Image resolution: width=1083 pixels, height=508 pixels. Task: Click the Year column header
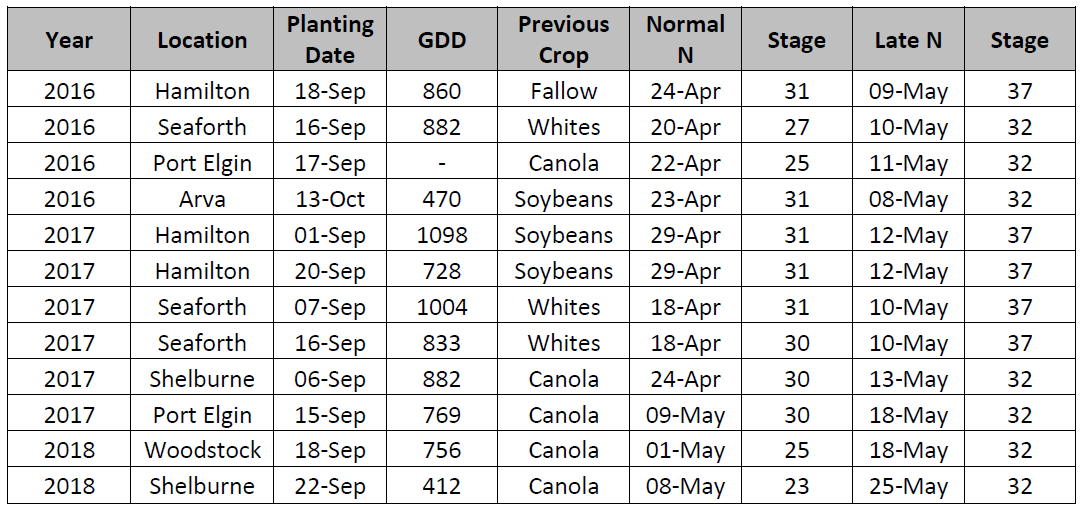(69, 41)
